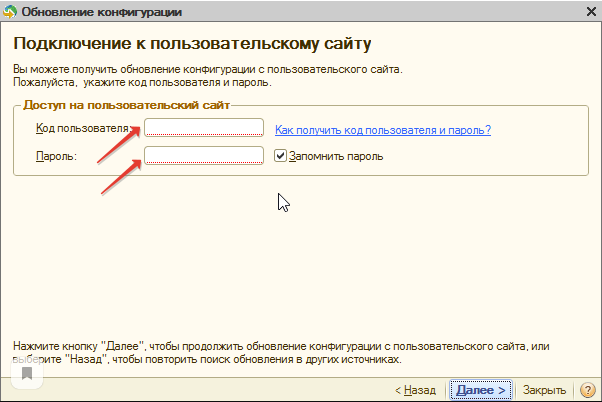Toggle the "Запомнить пароль" checkbox
Viewport: 602px width, 402px height.
coord(281,156)
